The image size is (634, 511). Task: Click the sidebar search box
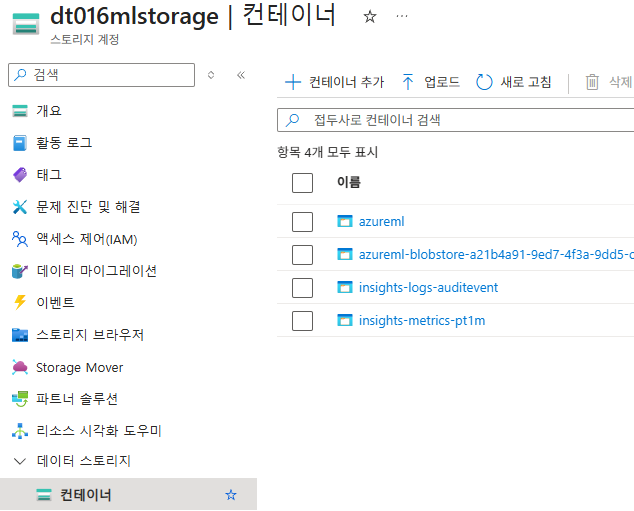(101, 75)
